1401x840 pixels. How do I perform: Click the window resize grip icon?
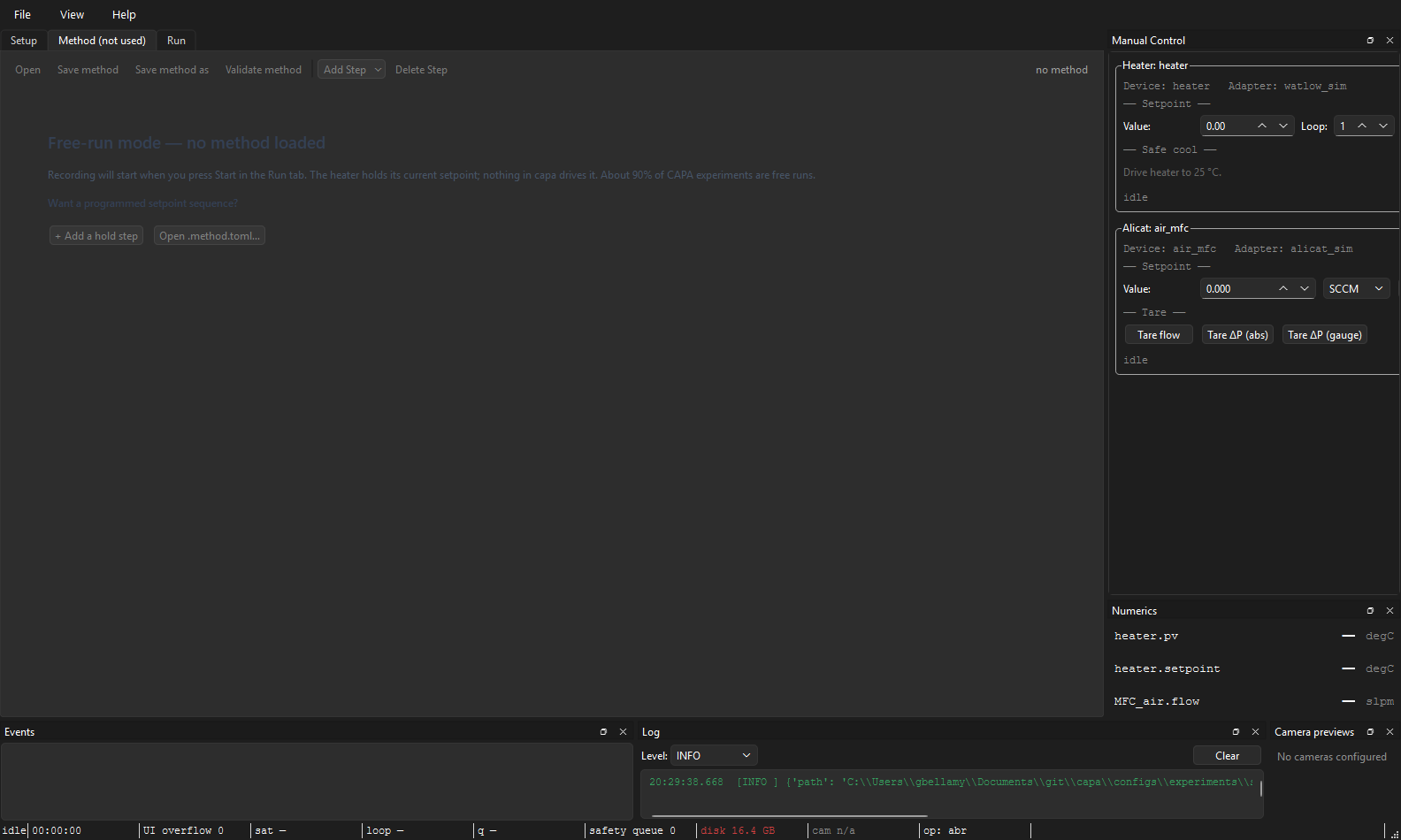click(1395, 834)
